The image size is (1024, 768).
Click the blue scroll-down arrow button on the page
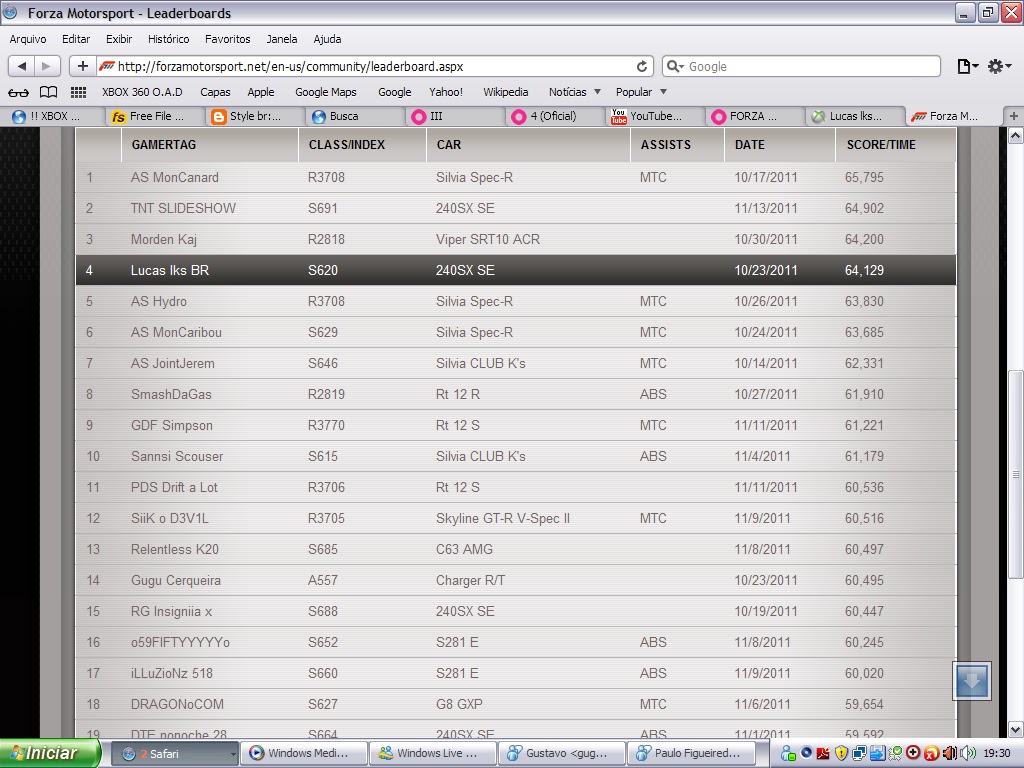971,680
